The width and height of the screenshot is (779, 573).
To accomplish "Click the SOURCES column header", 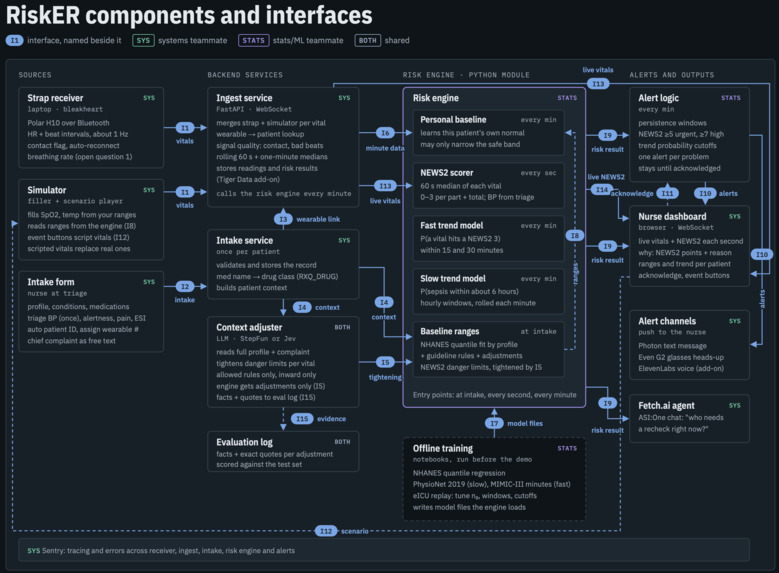I will pyautogui.click(x=35, y=75).
